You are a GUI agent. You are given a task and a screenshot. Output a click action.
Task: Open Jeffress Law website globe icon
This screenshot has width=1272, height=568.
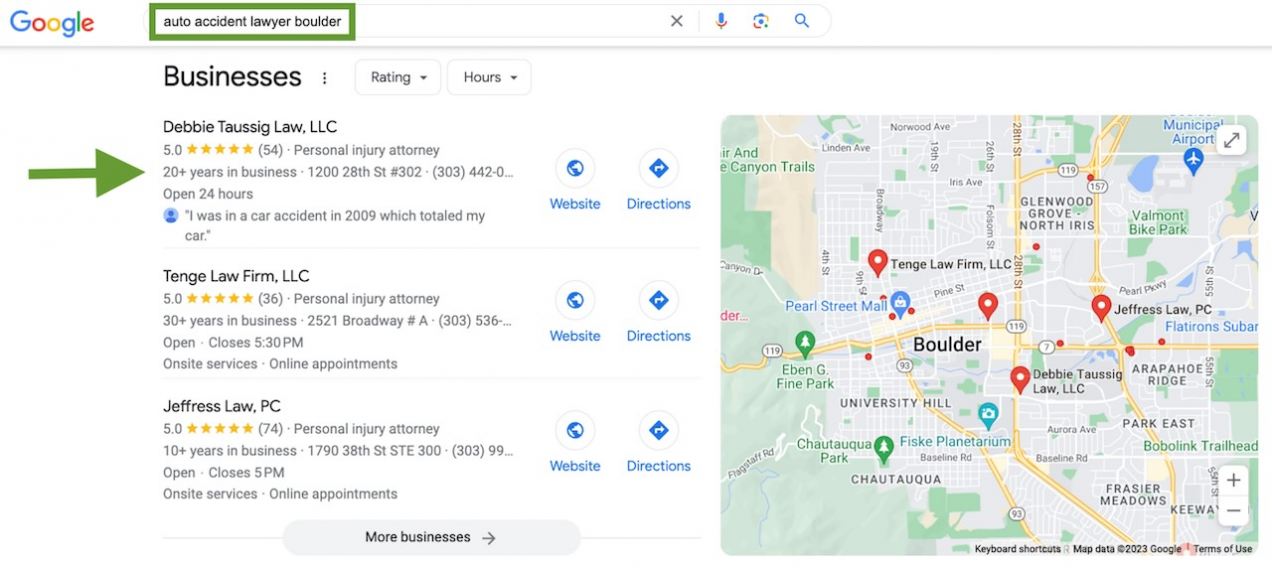click(x=575, y=430)
